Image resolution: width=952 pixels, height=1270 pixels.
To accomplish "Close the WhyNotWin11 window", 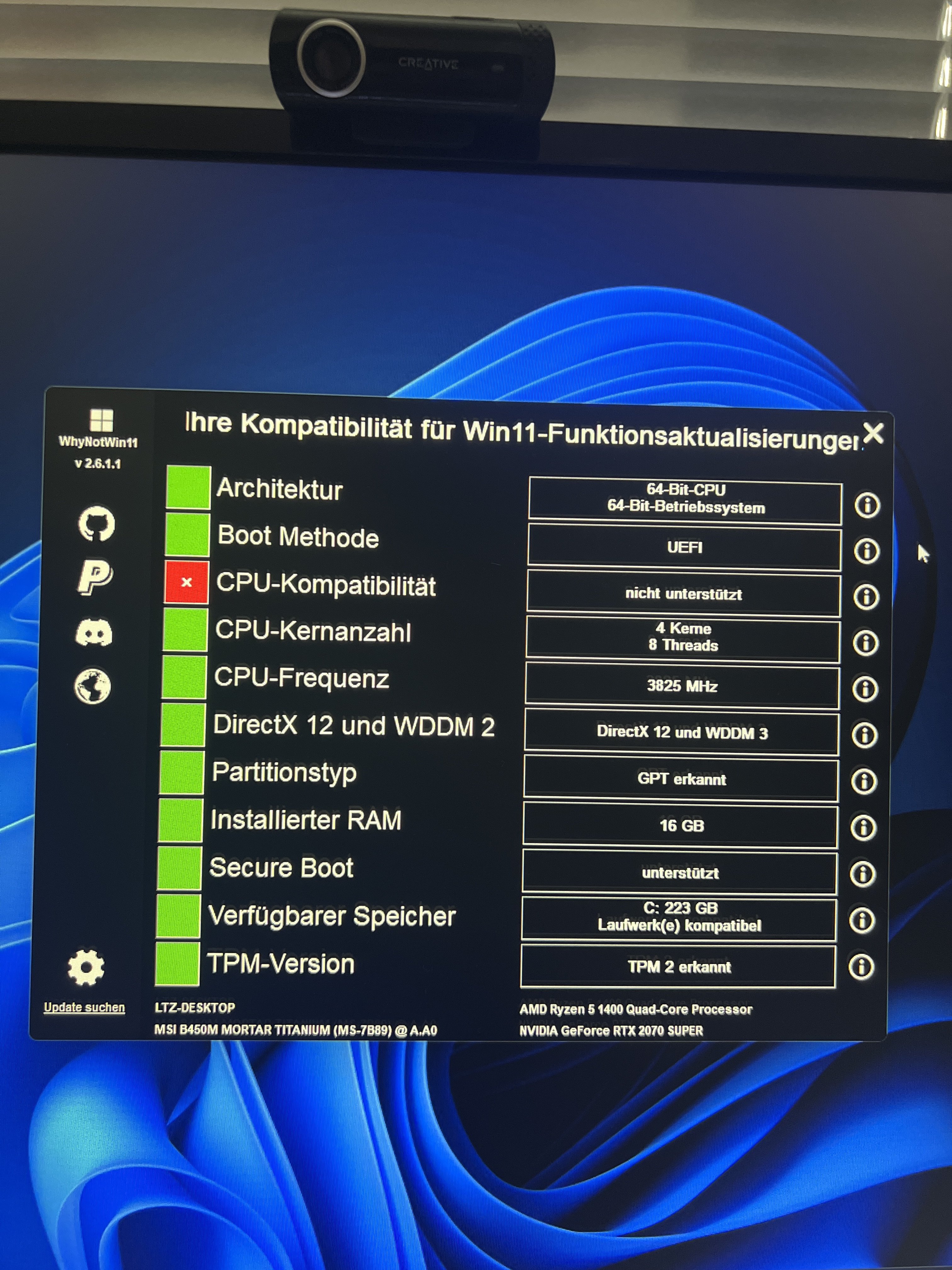I will pos(873,433).
